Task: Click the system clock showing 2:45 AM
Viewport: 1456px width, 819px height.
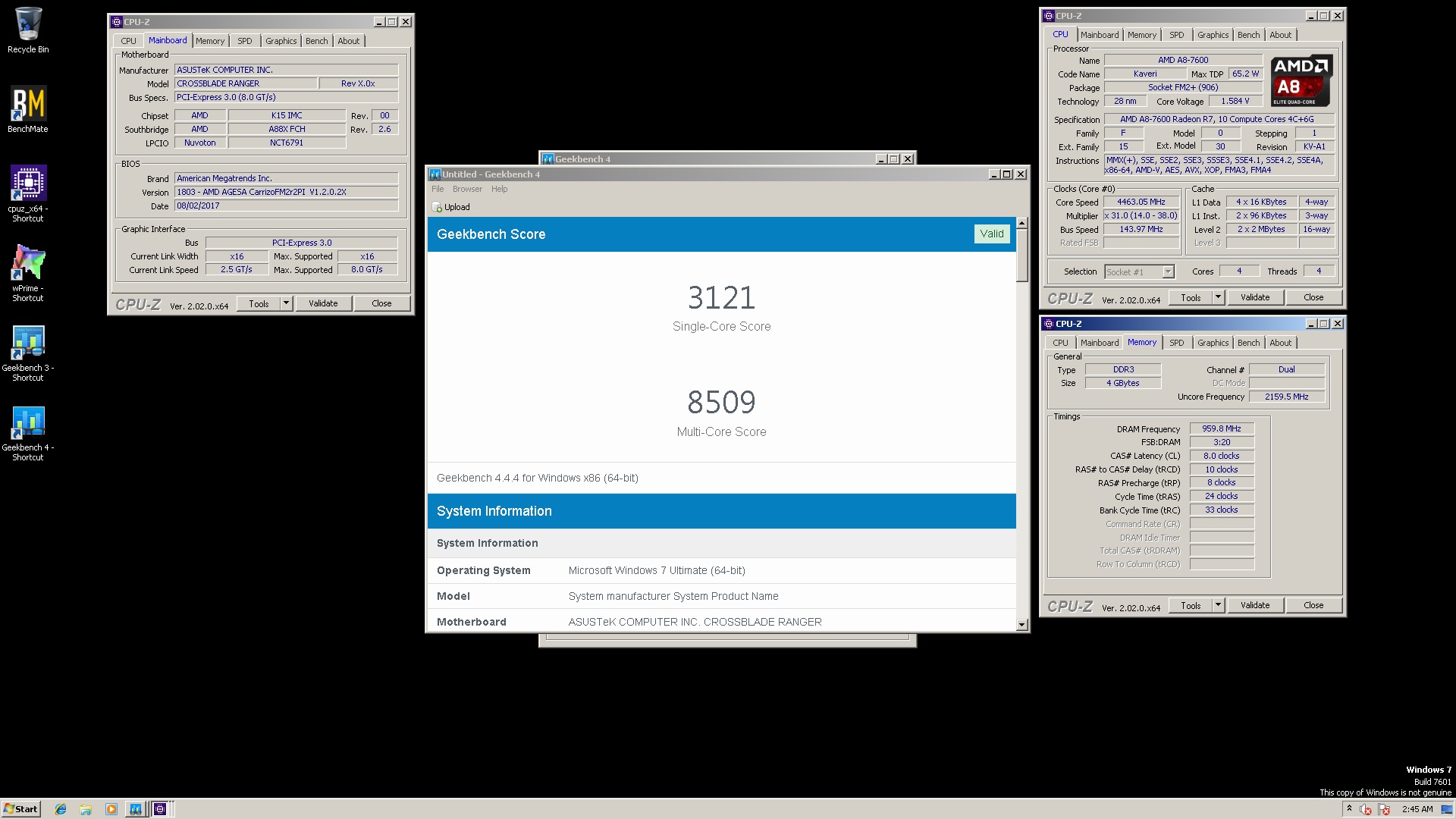Action: point(1417,809)
